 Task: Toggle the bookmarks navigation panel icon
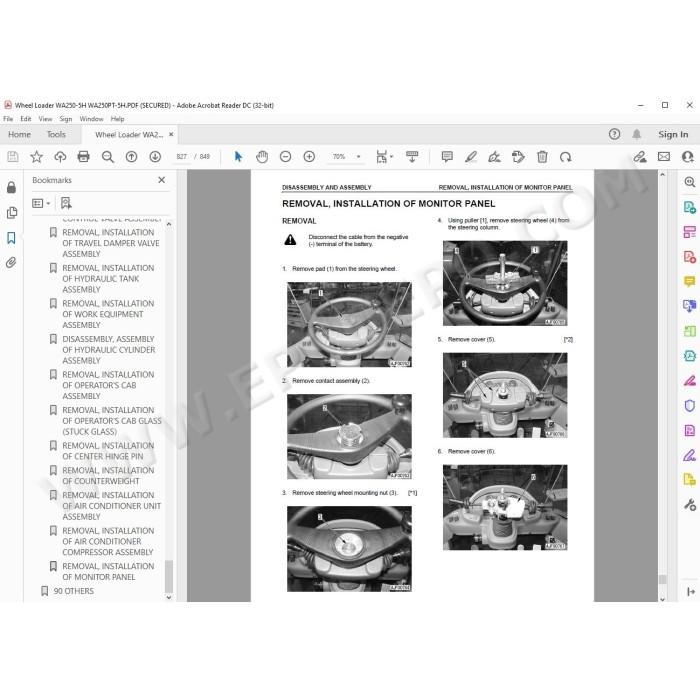click(x=12, y=238)
